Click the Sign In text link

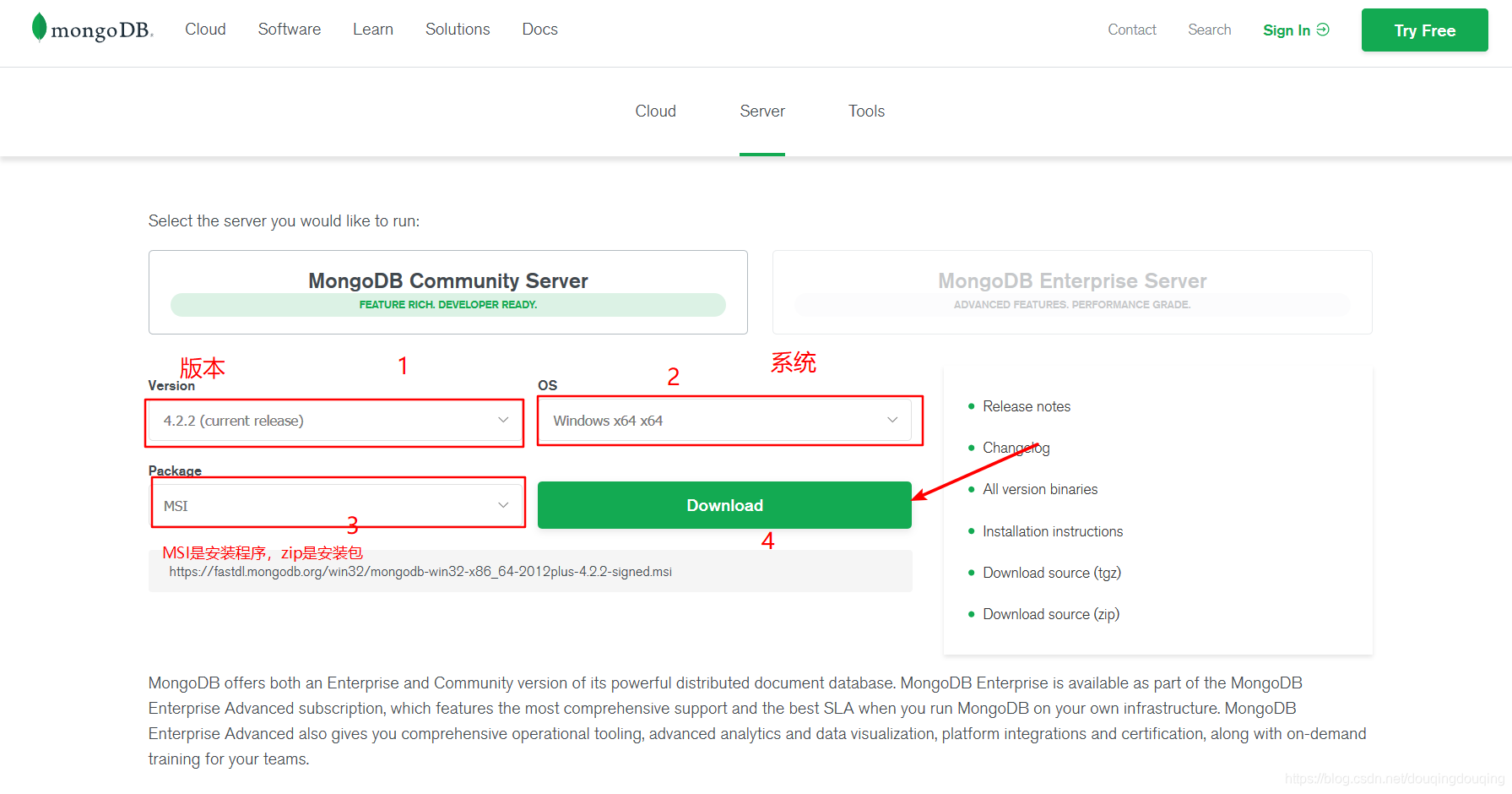1287,30
